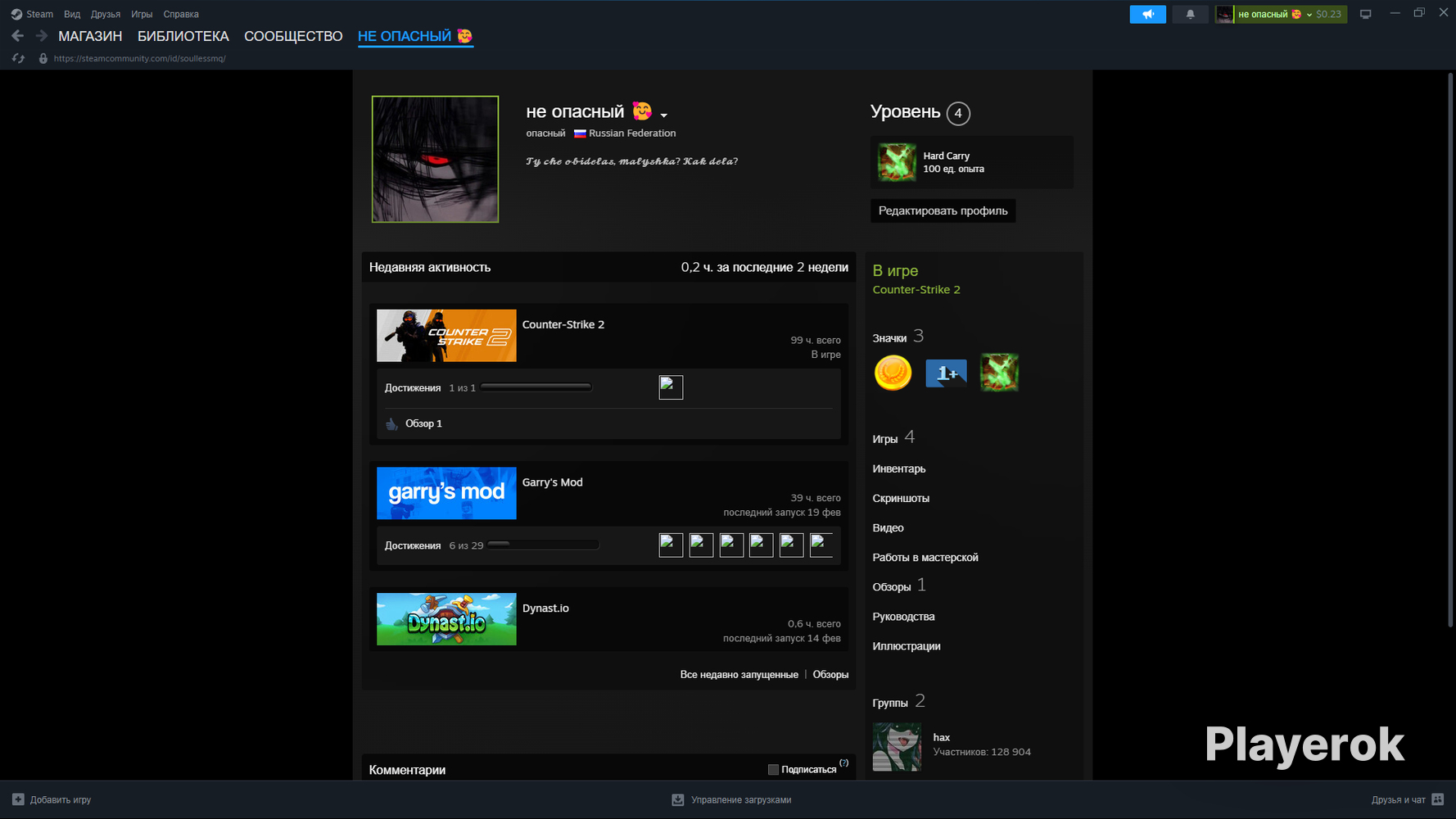The image size is (1456, 819).
Task: Open the Руководства link
Action: pyautogui.click(x=903, y=616)
